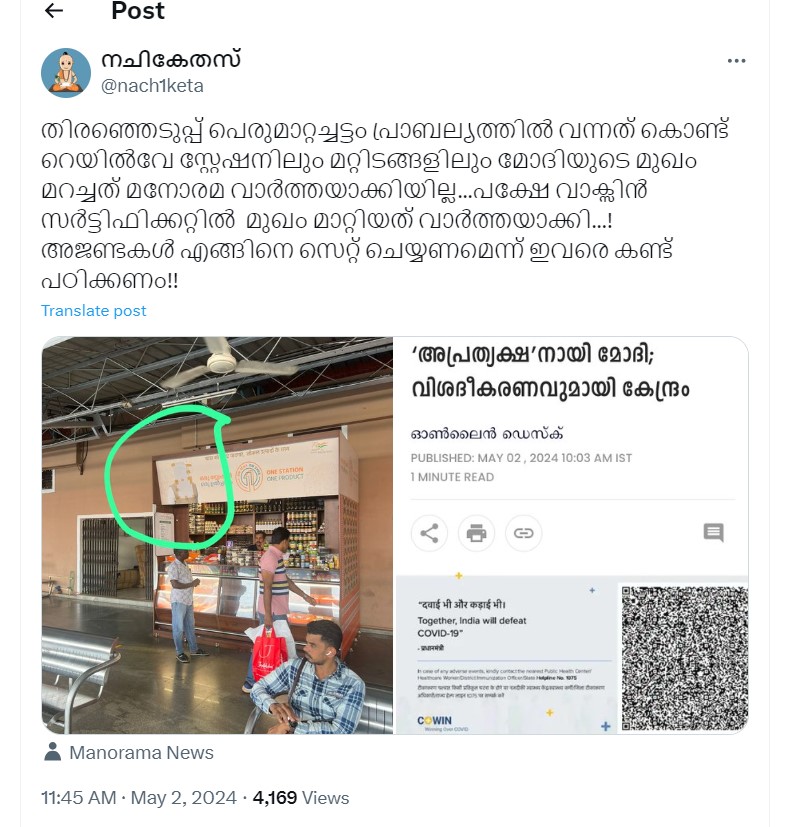Screen dimensions: 792x827
Task: Click the 11:45 AM May 2, 2024 timestamp
Action: point(139,797)
